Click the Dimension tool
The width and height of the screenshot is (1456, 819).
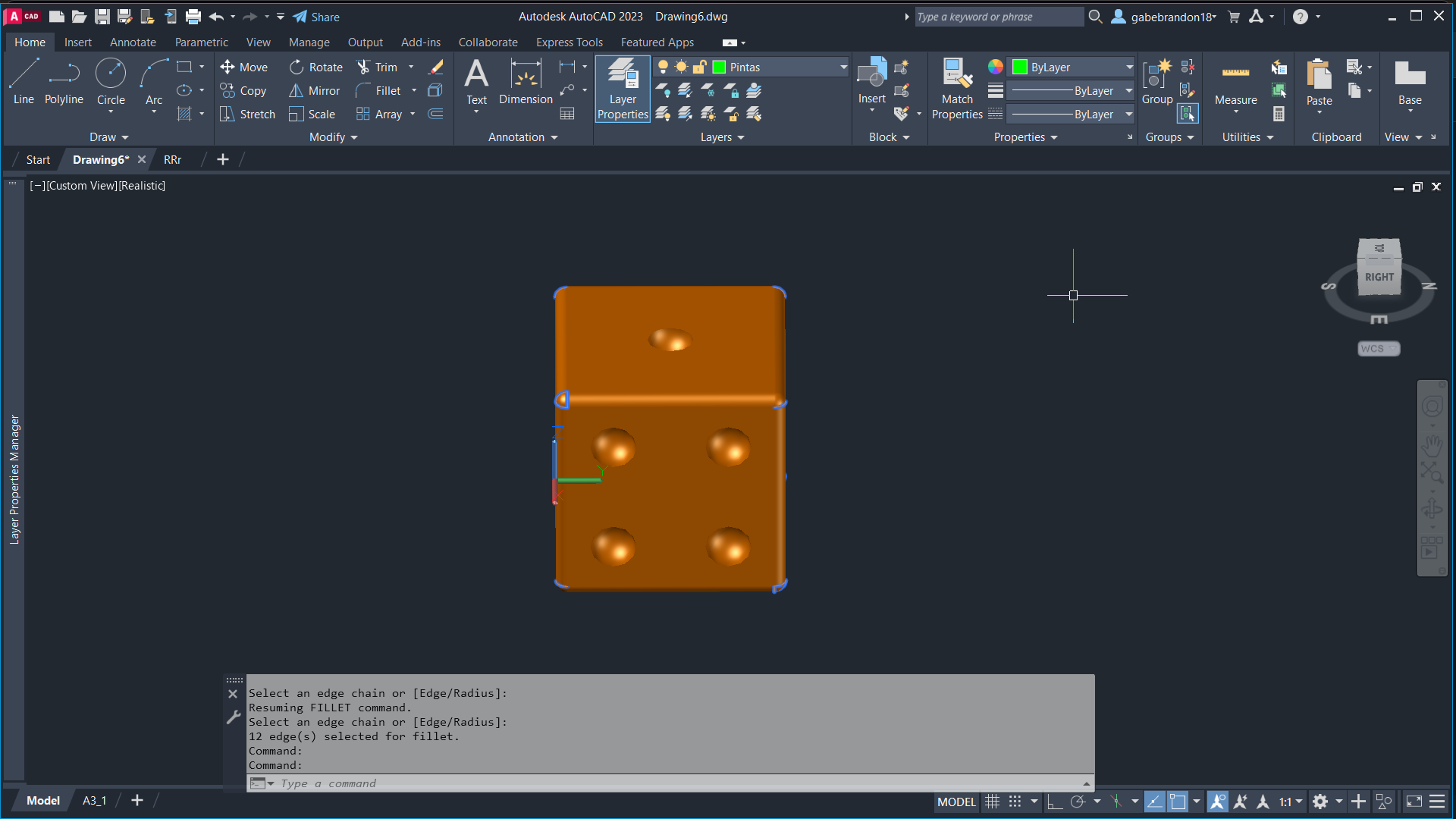[526, 82]
